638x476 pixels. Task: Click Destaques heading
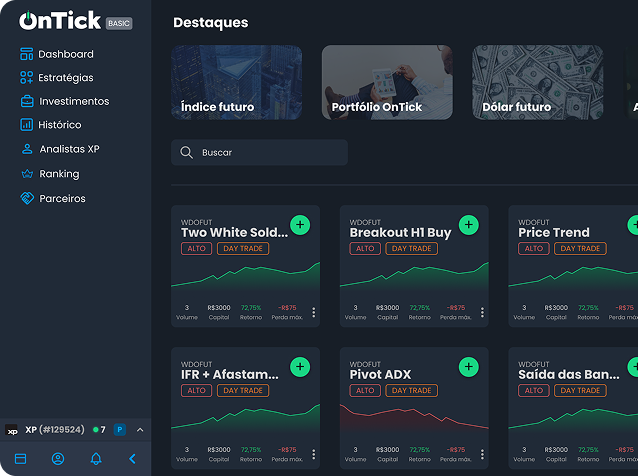coord(211,23)
